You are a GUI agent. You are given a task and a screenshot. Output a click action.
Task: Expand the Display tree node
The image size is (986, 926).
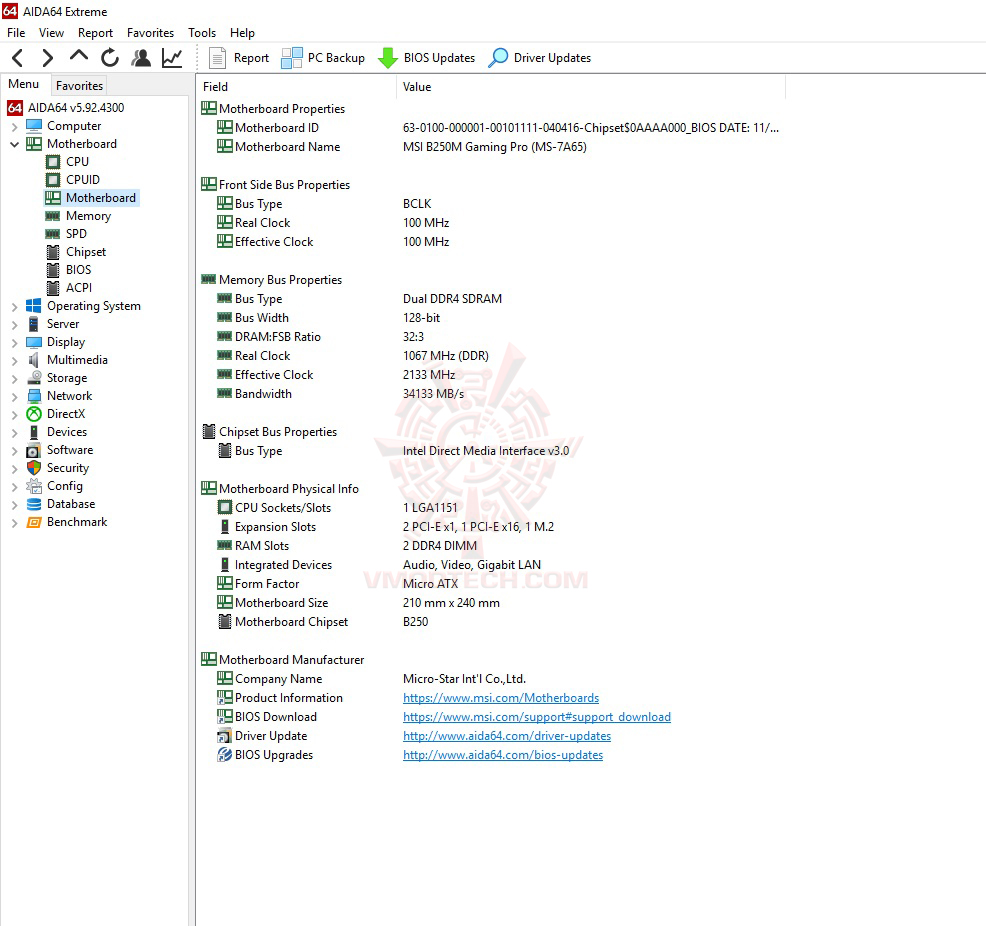pos(14,343)
